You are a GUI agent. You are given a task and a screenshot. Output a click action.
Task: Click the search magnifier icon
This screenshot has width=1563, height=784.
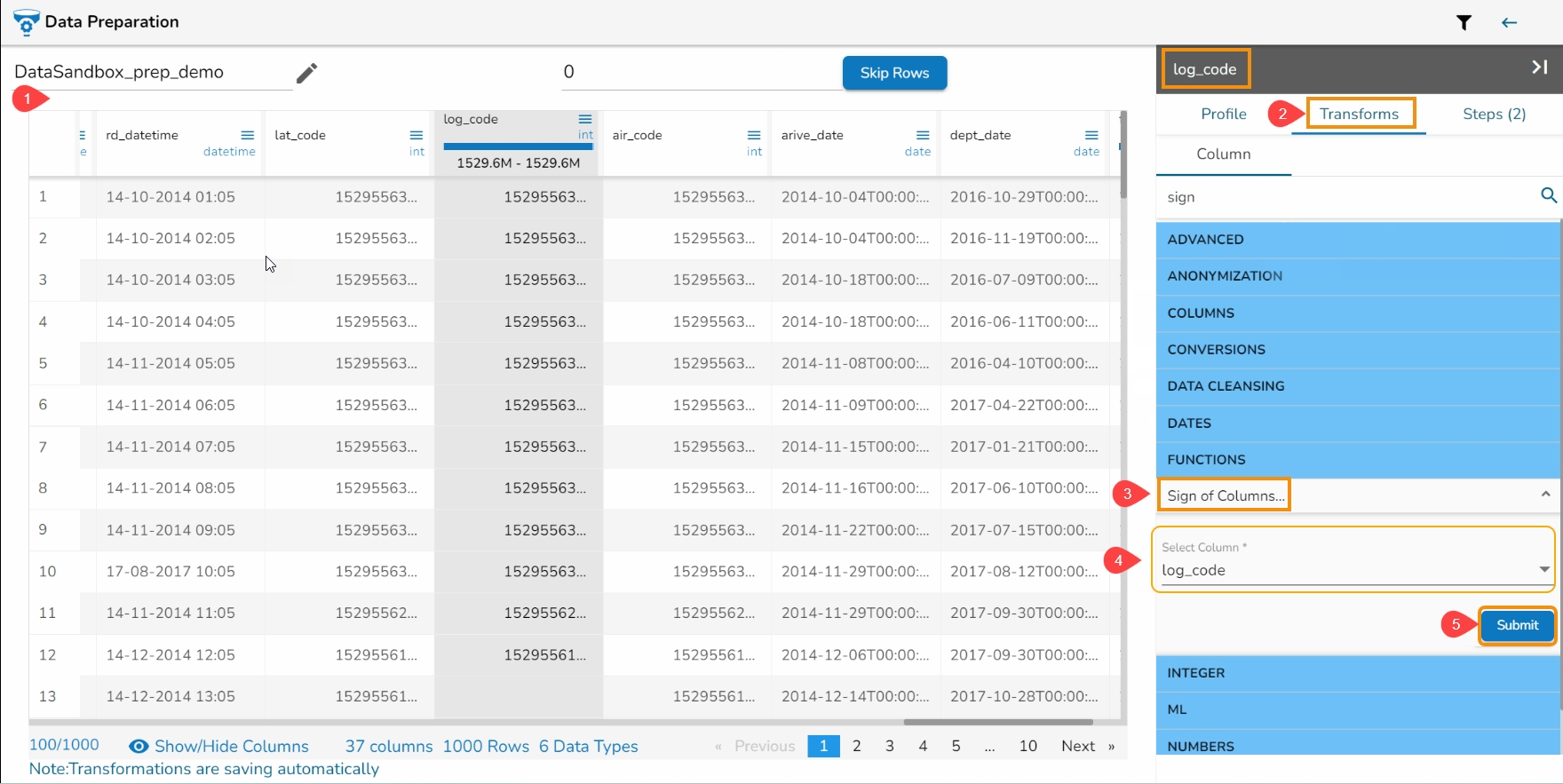[x=1548, y=195]
